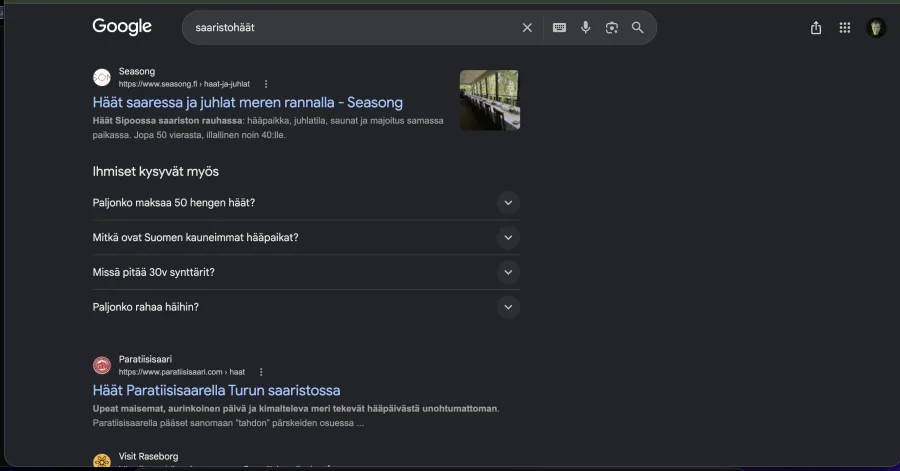Click the Visit Raseborg favicon

tap(102, 461)
